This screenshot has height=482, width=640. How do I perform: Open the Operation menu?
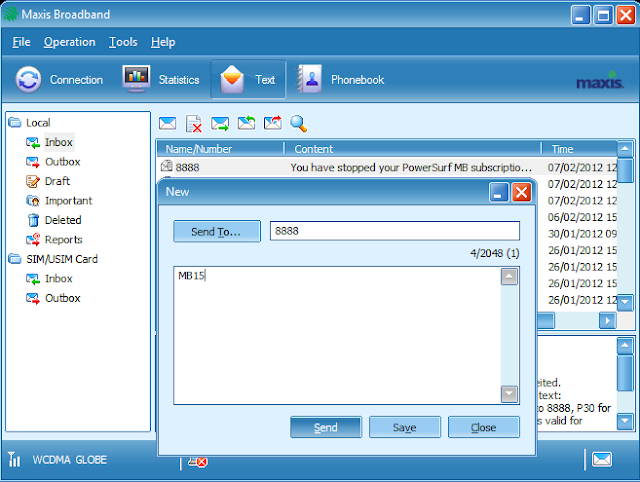(69, 42)
